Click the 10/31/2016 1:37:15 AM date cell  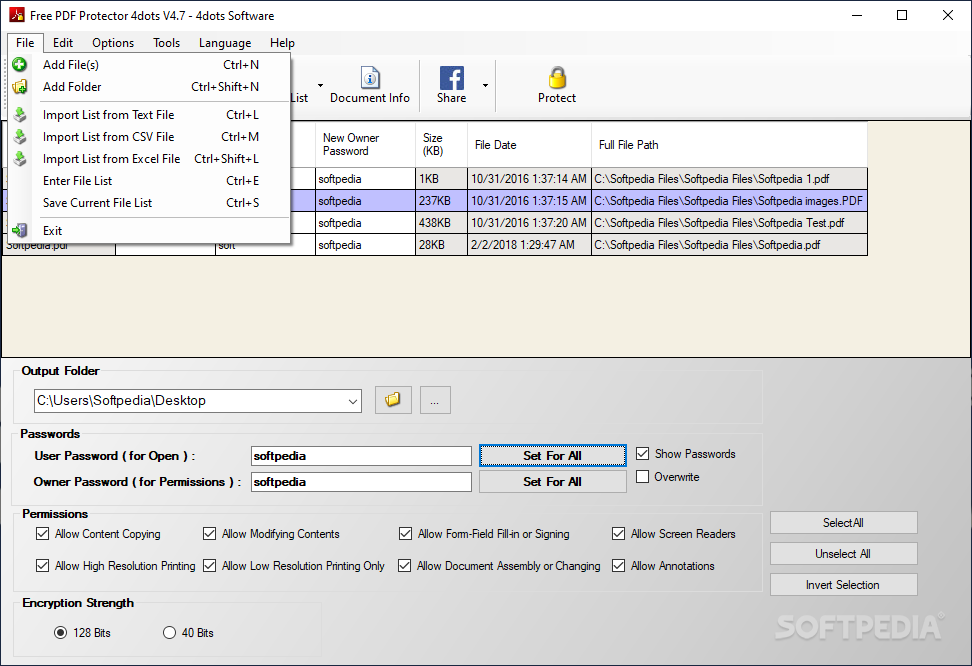point(529,201)
